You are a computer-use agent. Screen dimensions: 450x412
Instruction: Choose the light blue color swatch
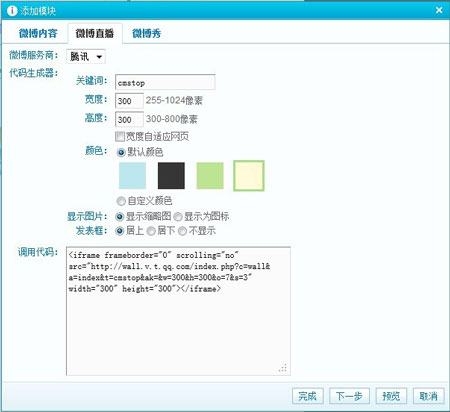tap(132, 176)
